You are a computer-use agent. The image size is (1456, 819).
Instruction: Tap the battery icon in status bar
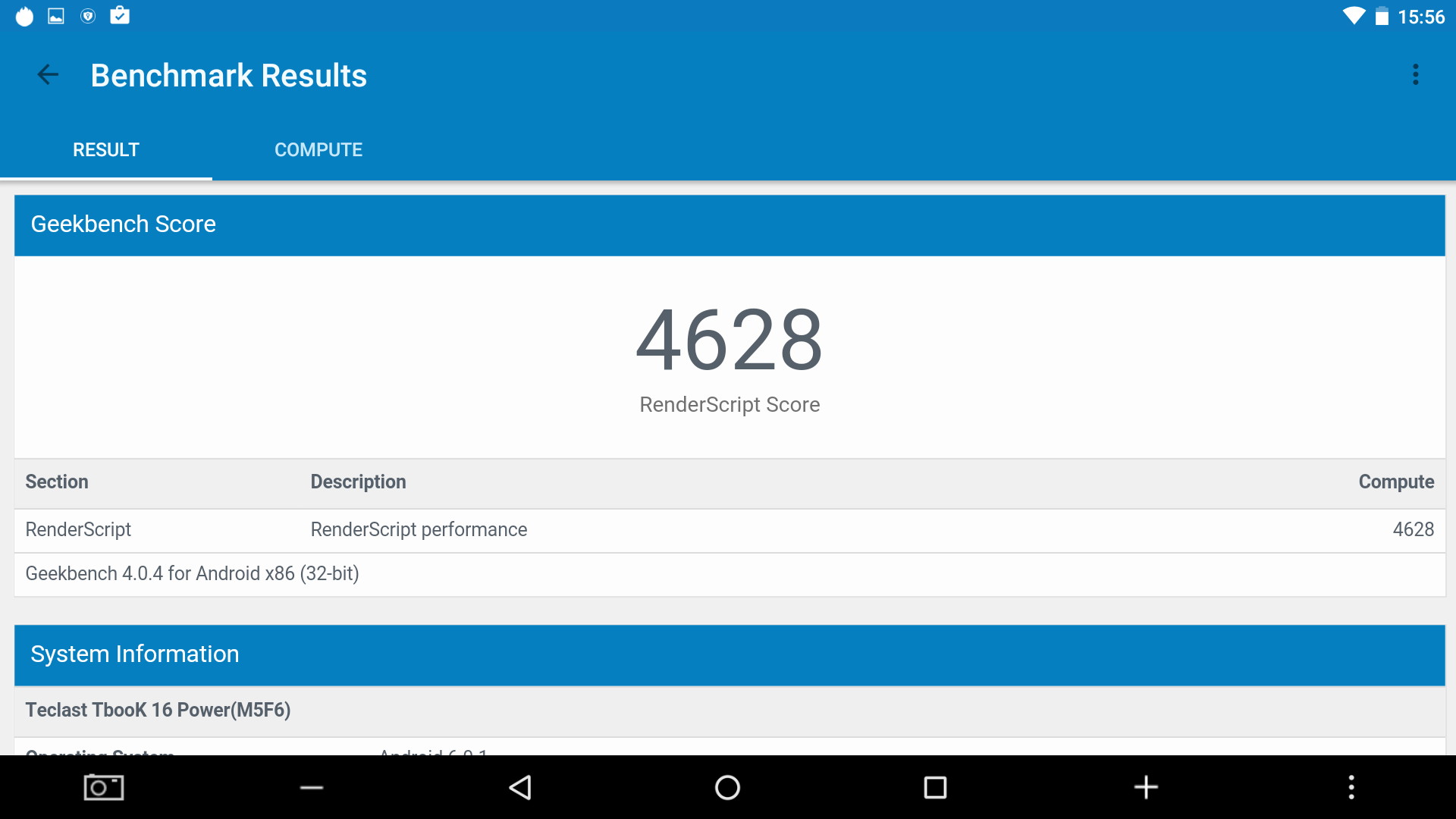(x=1382, y=16)
